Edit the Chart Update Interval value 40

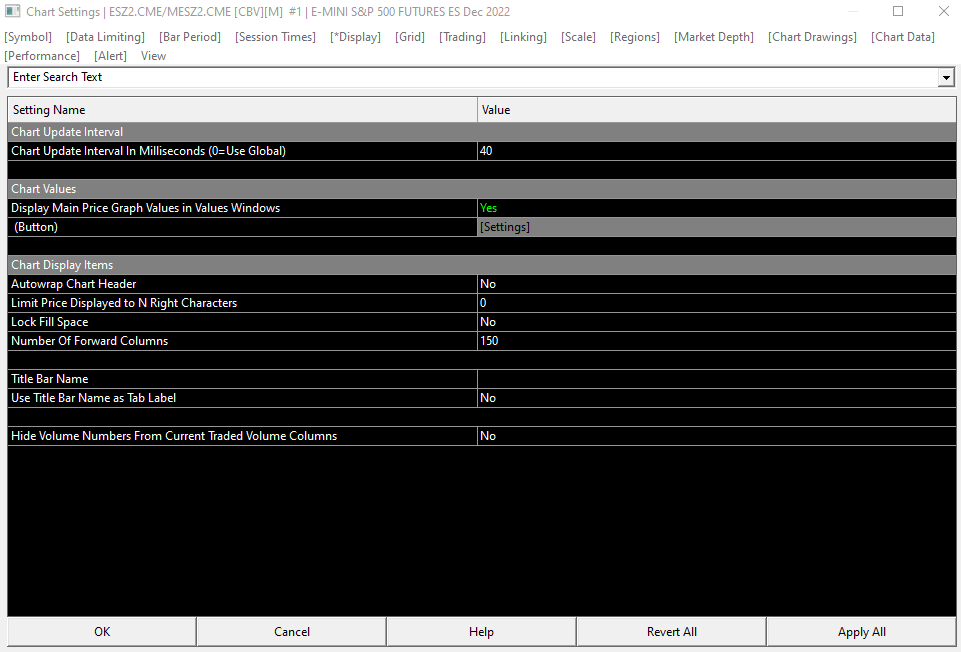[x=716, y=151]
